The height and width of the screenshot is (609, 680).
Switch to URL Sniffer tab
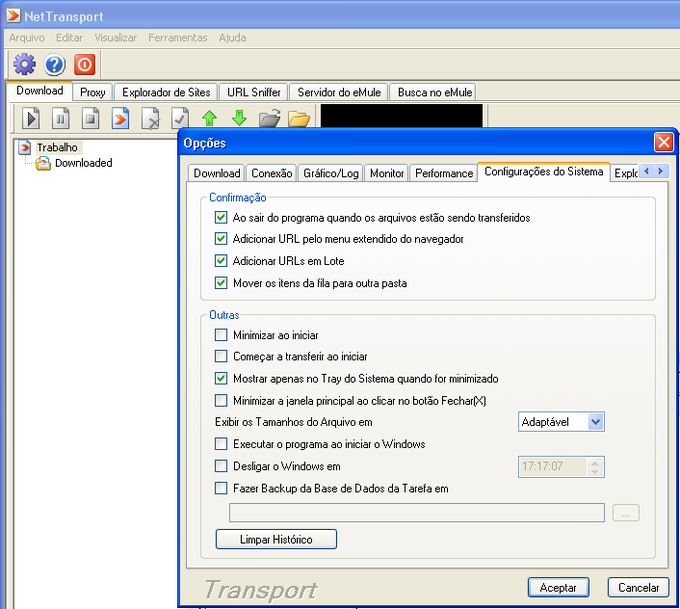[x=254, y=92]
